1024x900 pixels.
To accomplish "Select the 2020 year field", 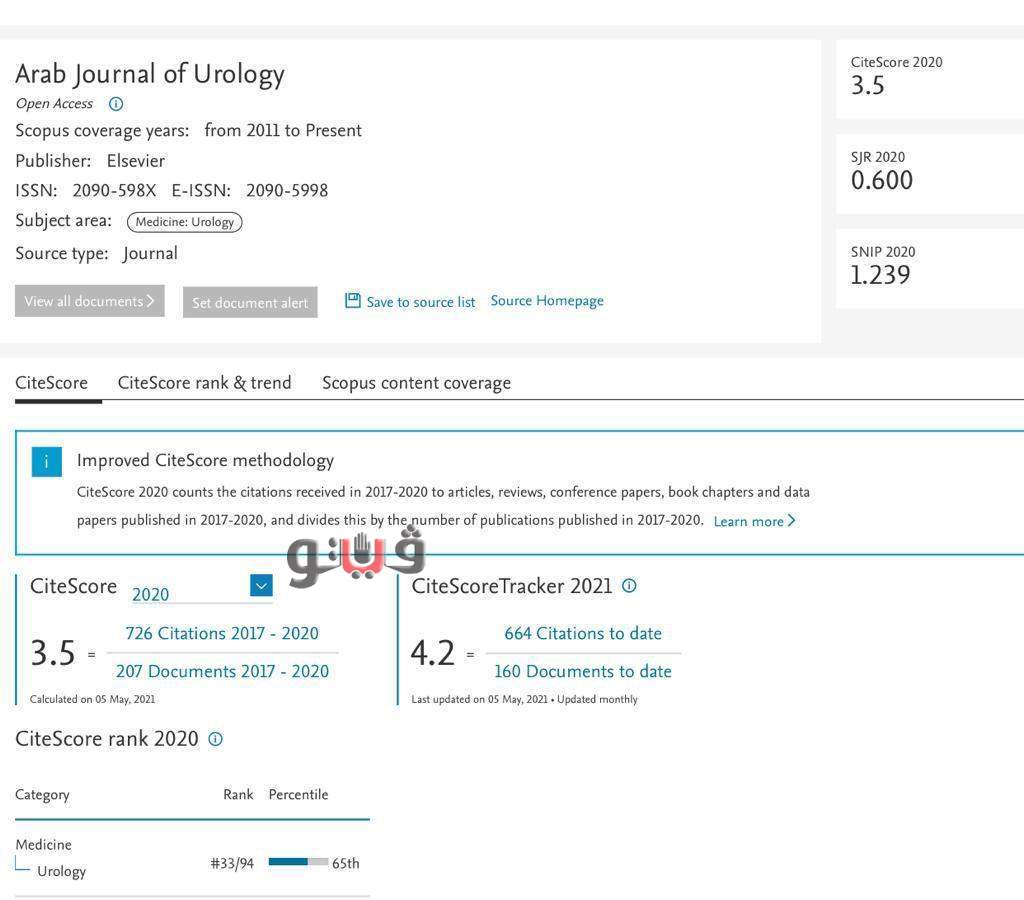I will (x=190, y=594).
